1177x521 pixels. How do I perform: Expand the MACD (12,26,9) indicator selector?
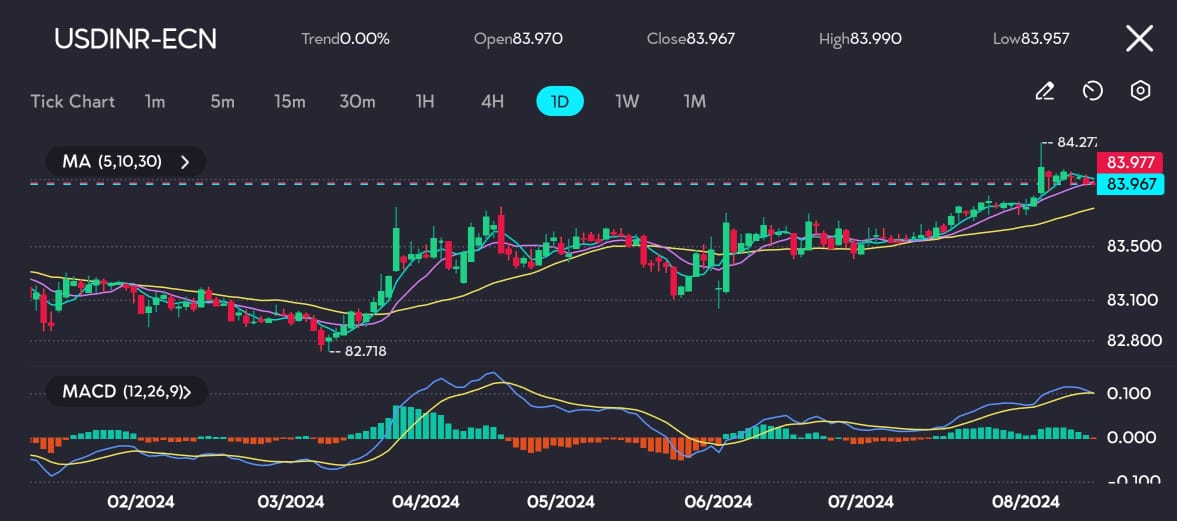coord(126,391)
